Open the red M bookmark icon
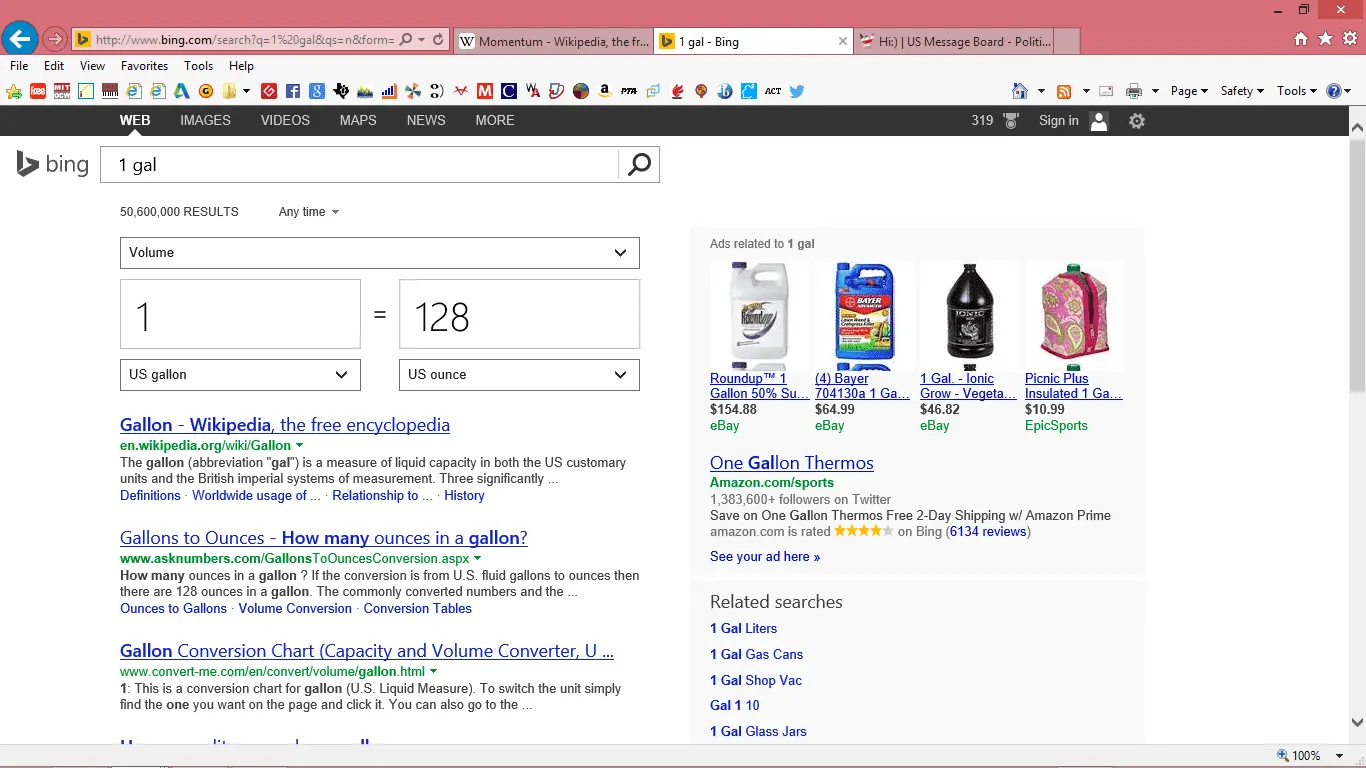Image resolution: width=1366 pixels, height=768 pixels. click(485, 91)
